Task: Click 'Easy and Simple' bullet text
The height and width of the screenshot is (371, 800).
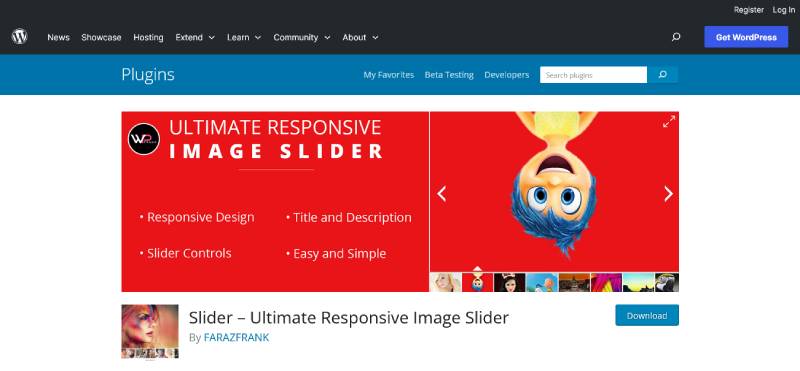Action: (x=339, y=254)
